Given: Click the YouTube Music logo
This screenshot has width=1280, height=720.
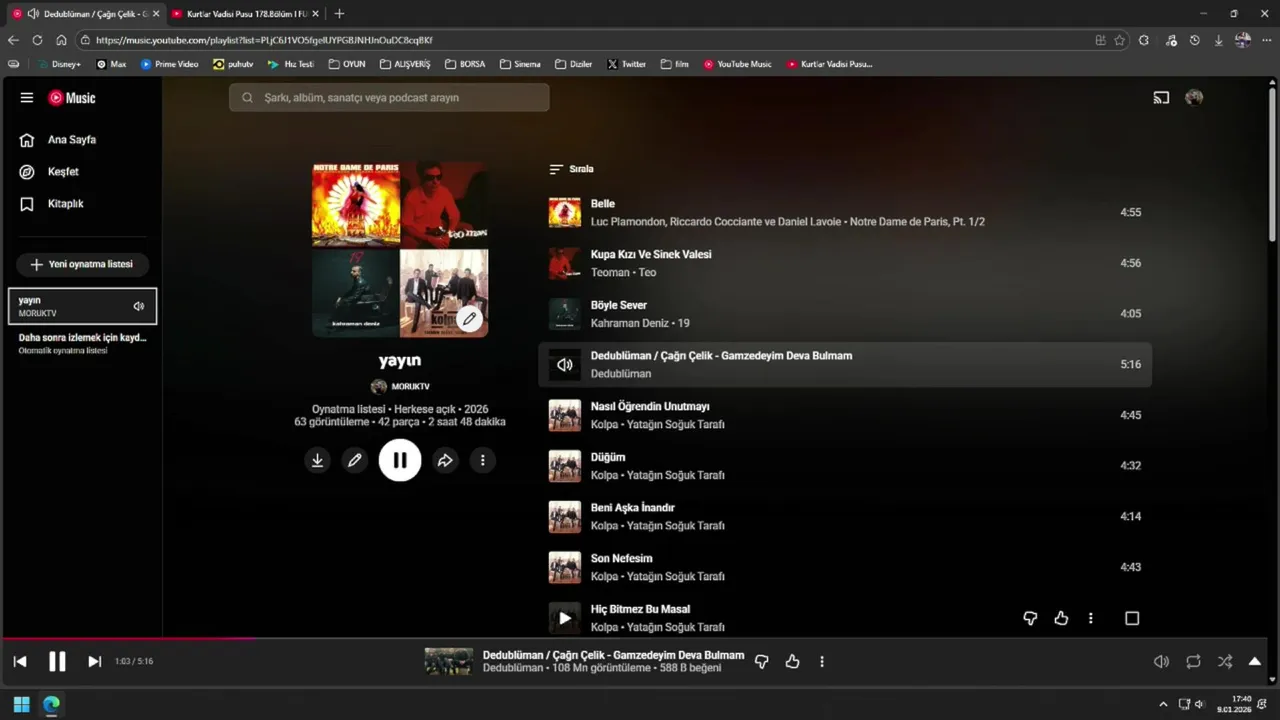Looking at the screenshot, I should coord(72,98).
